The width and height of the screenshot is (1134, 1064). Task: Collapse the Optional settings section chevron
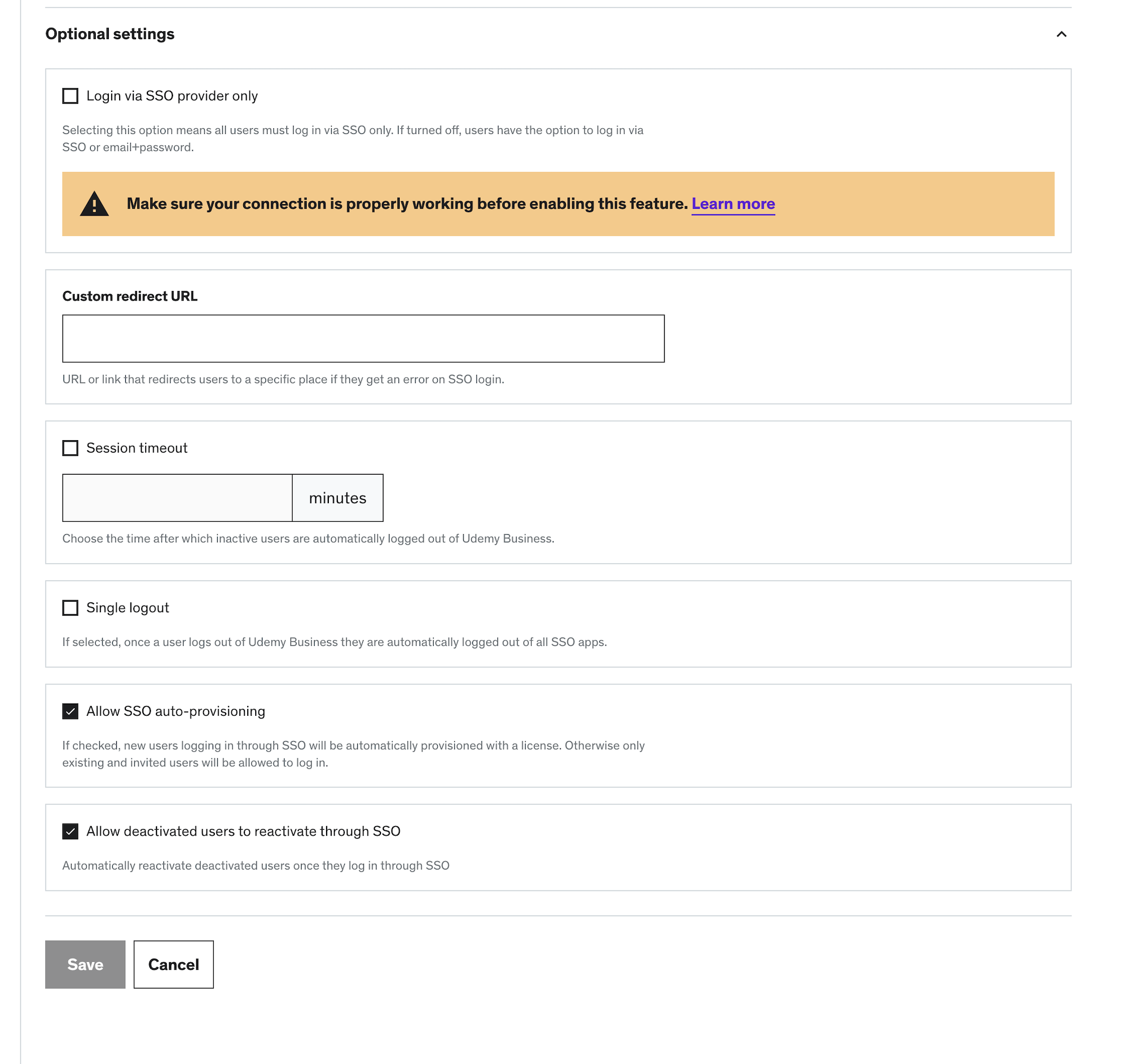[1061, 34]
